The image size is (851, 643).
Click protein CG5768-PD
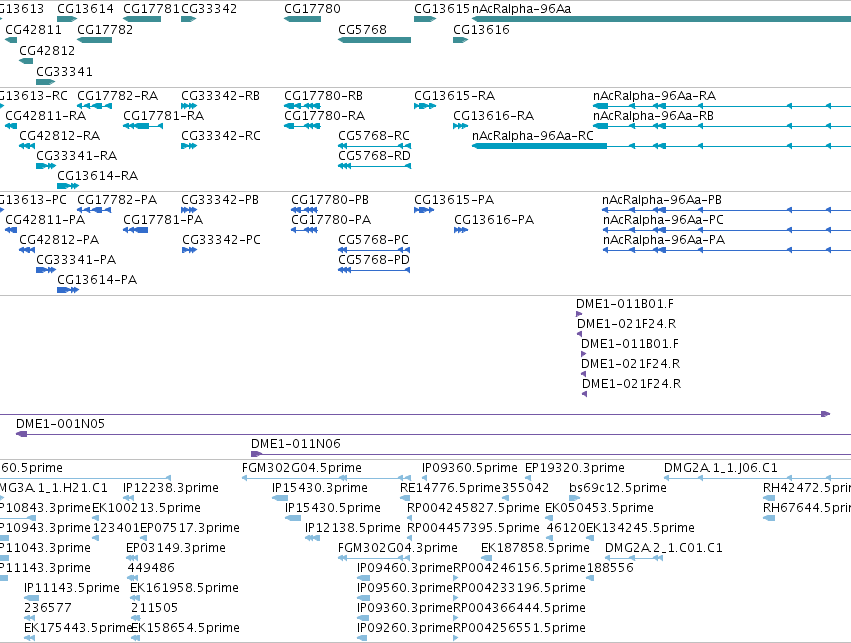pos(374,260)
